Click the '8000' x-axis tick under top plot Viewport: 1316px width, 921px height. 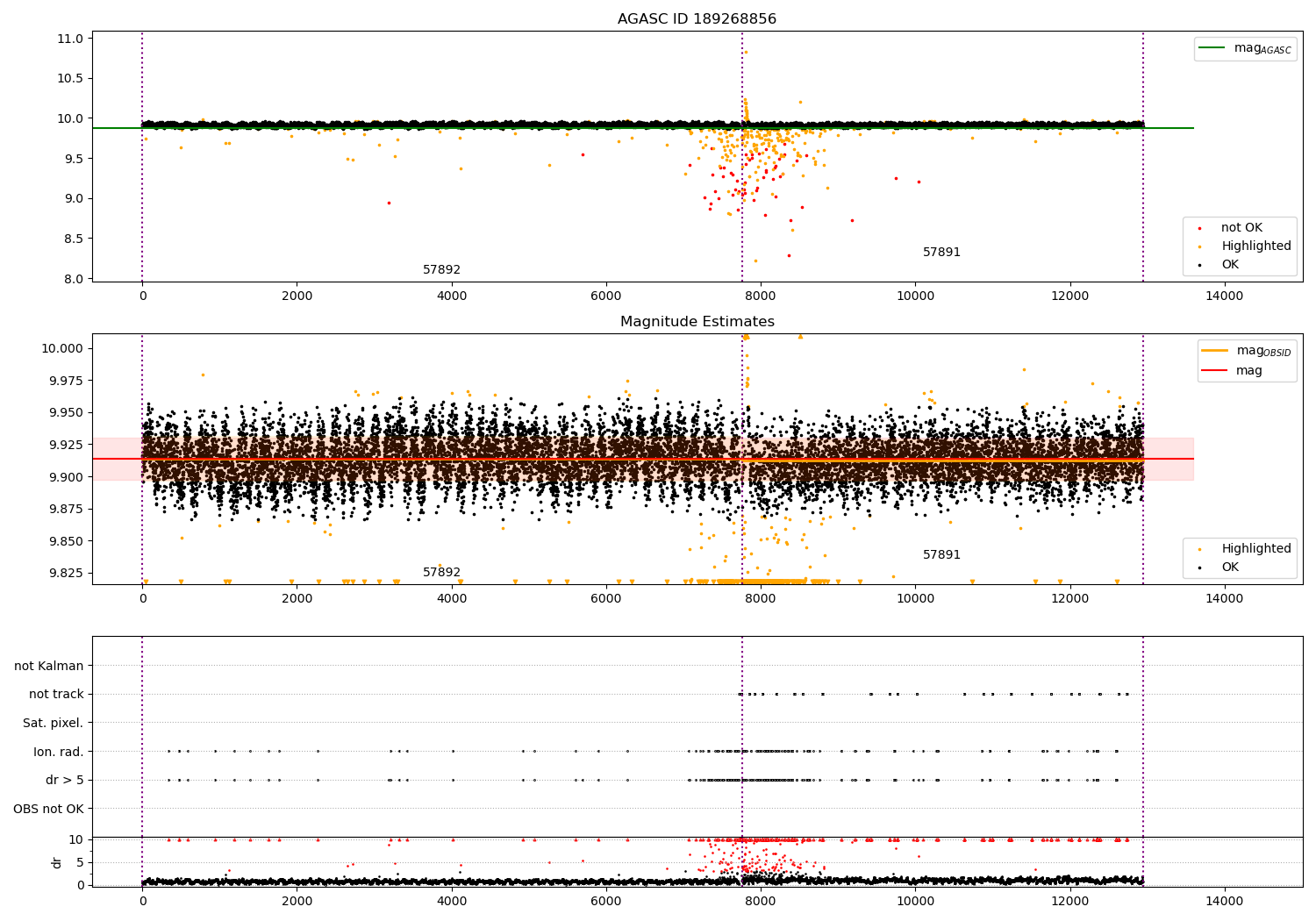pos(761,296)
